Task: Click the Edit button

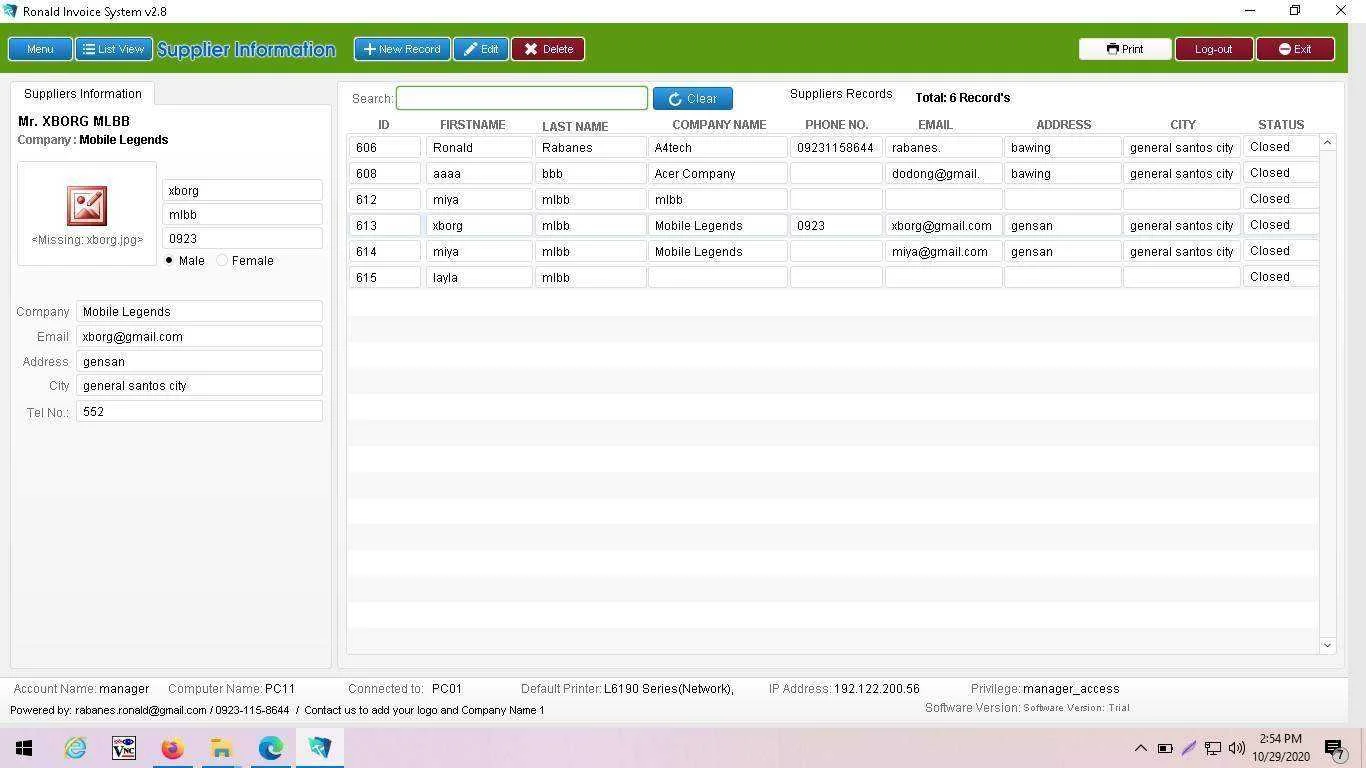Action: 481,49
